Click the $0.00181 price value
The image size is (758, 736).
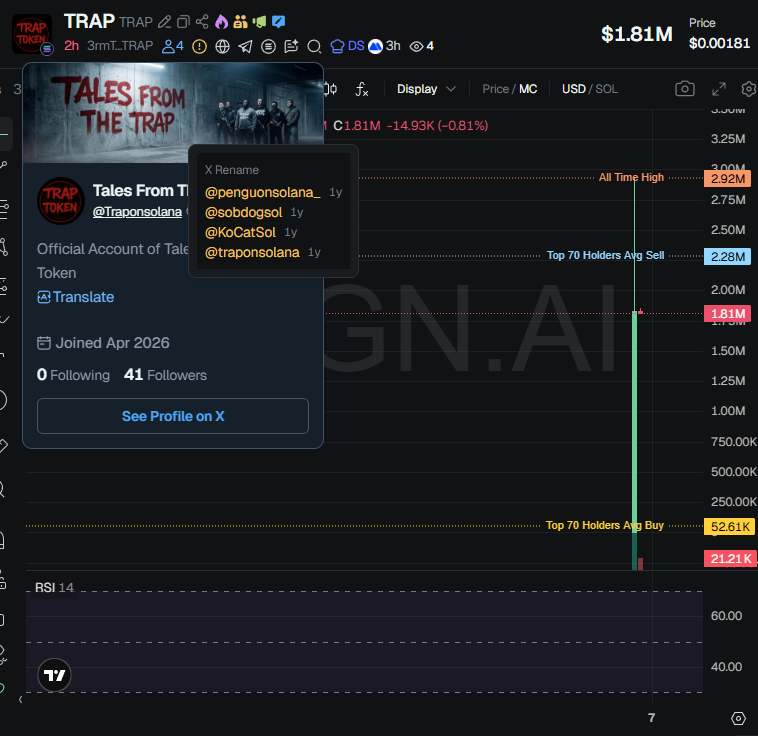(719, 43)
